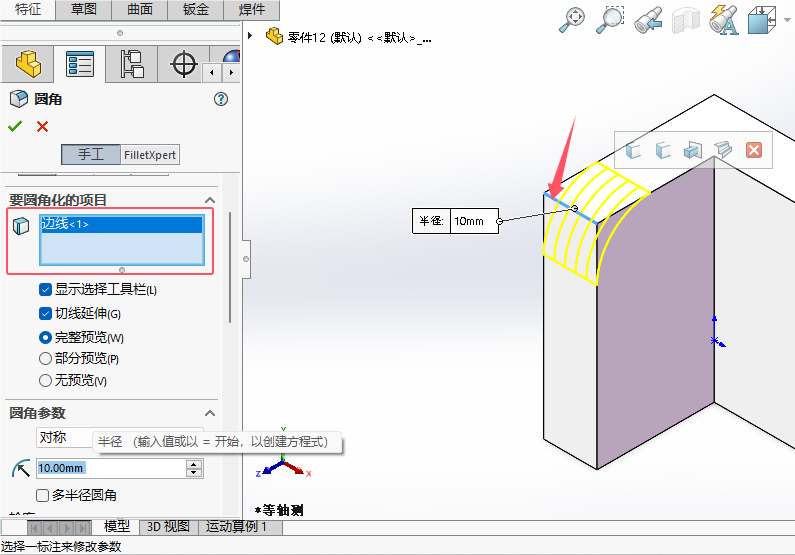
Task: Expand flyout tree arrow in viewport
Action: pos(250,35)
